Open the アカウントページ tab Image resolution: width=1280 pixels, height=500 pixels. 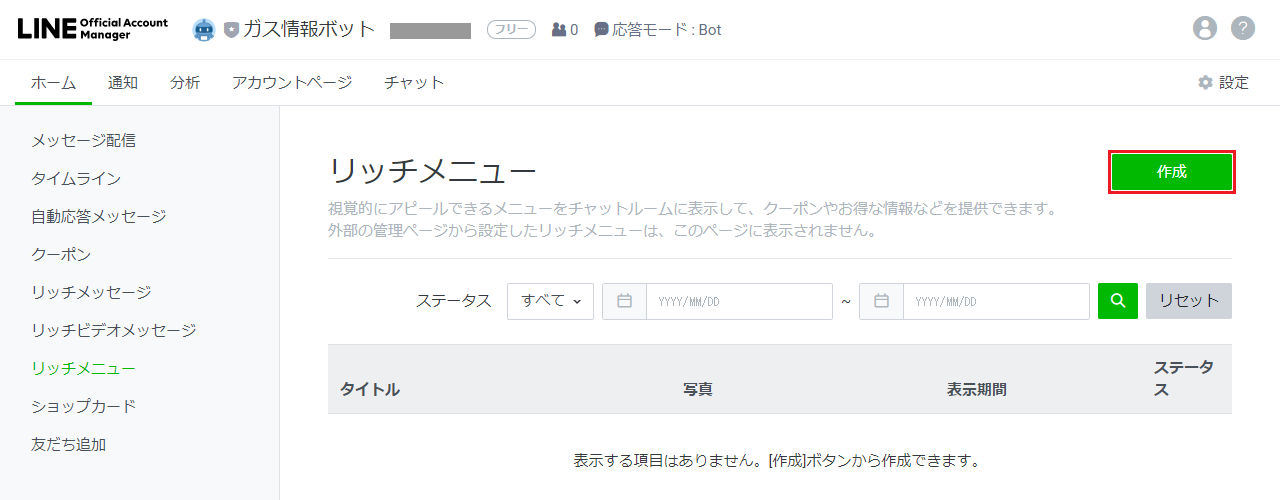292,83
